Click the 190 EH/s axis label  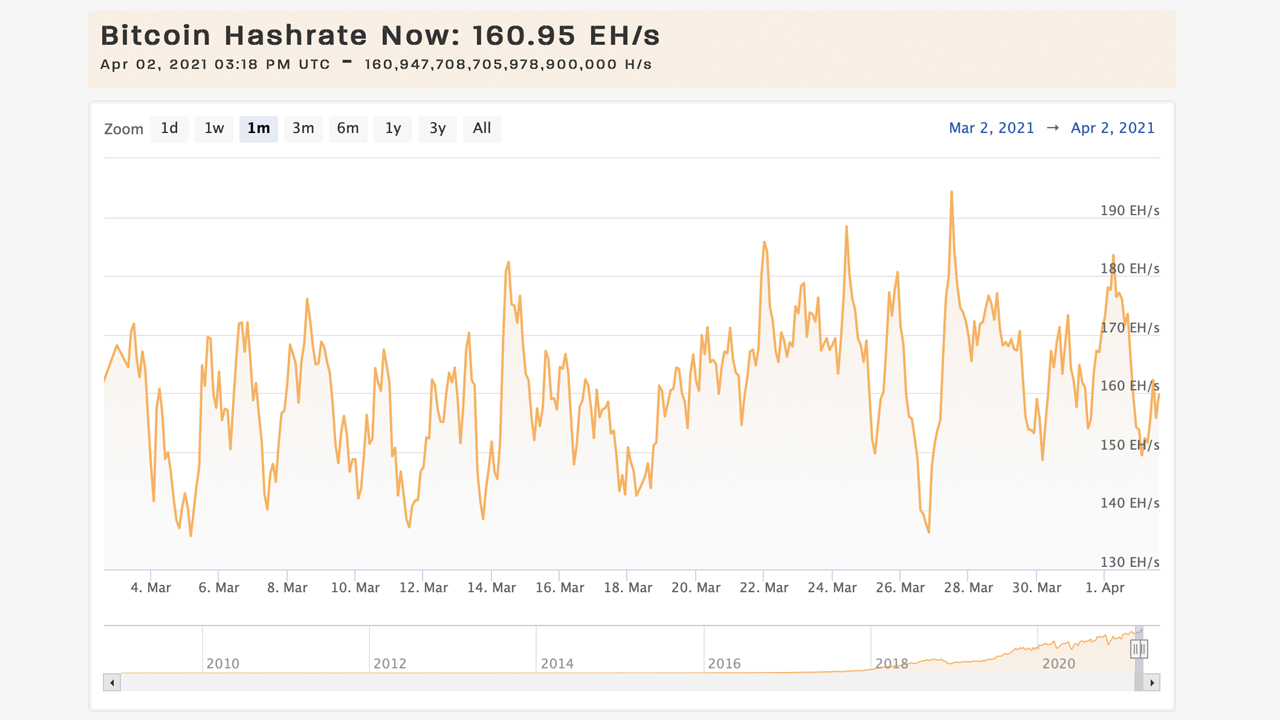click(1130, 211)
